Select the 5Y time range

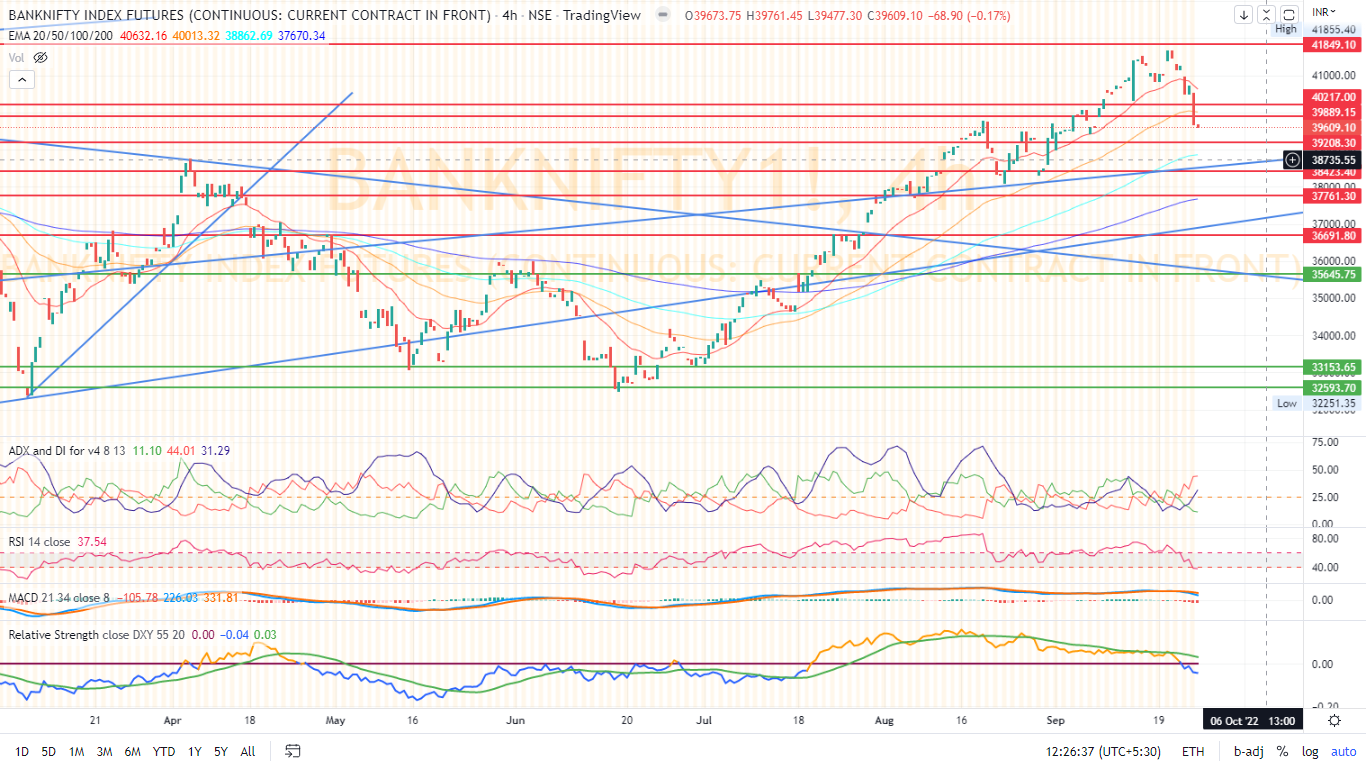[221, 751]
